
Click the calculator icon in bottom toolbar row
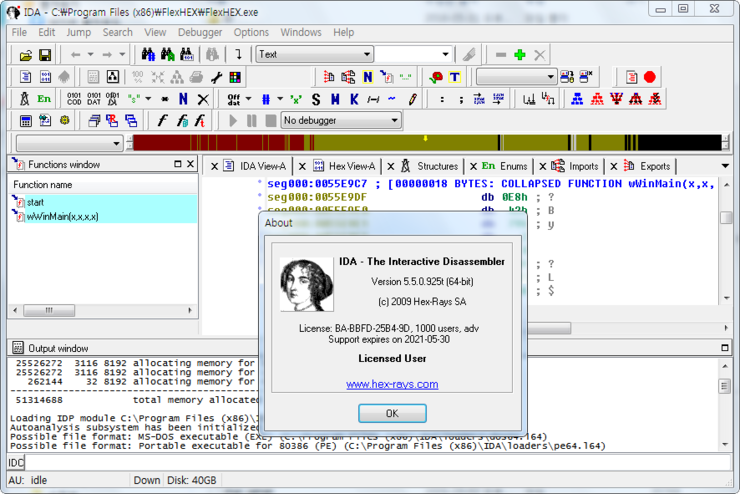[x=25, y=121]
